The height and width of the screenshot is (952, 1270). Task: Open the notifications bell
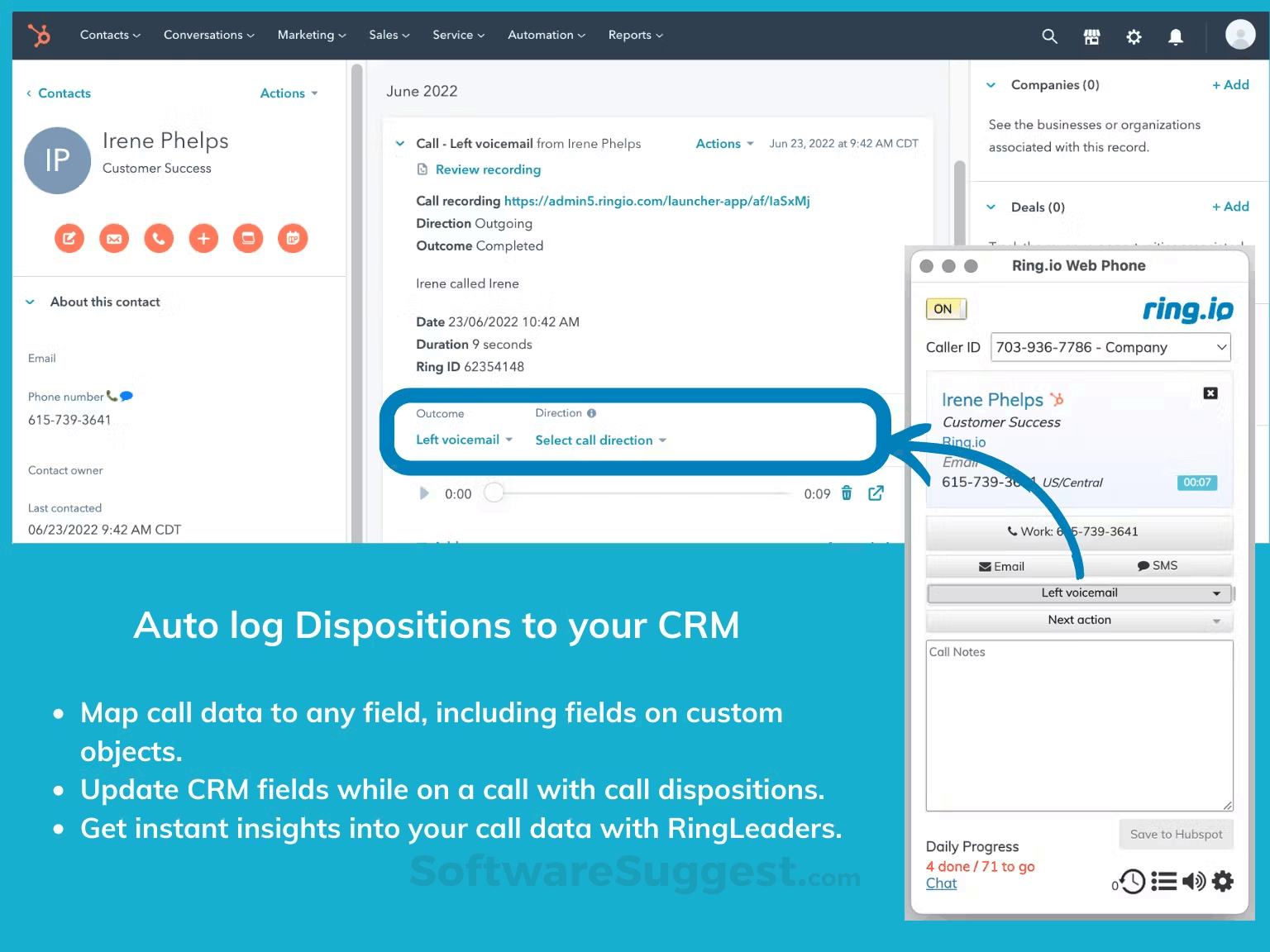pos(1175,36)
